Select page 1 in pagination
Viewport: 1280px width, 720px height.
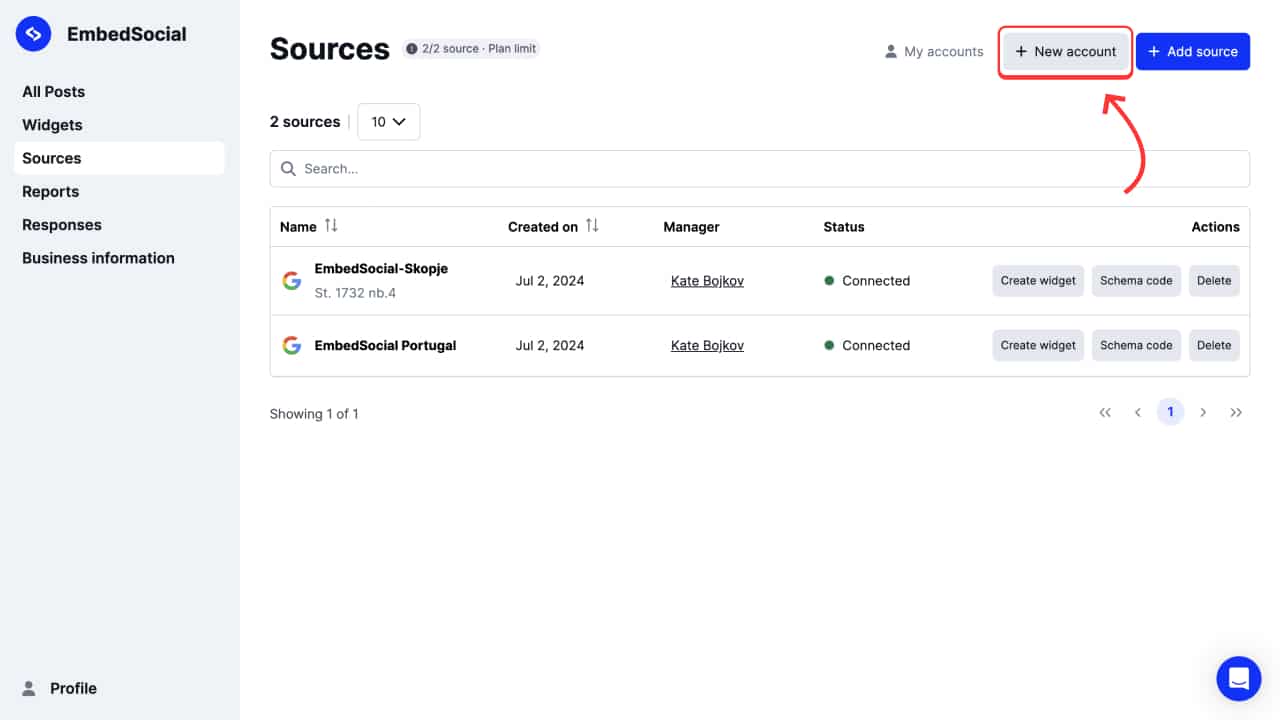(x=1170, y=411)
